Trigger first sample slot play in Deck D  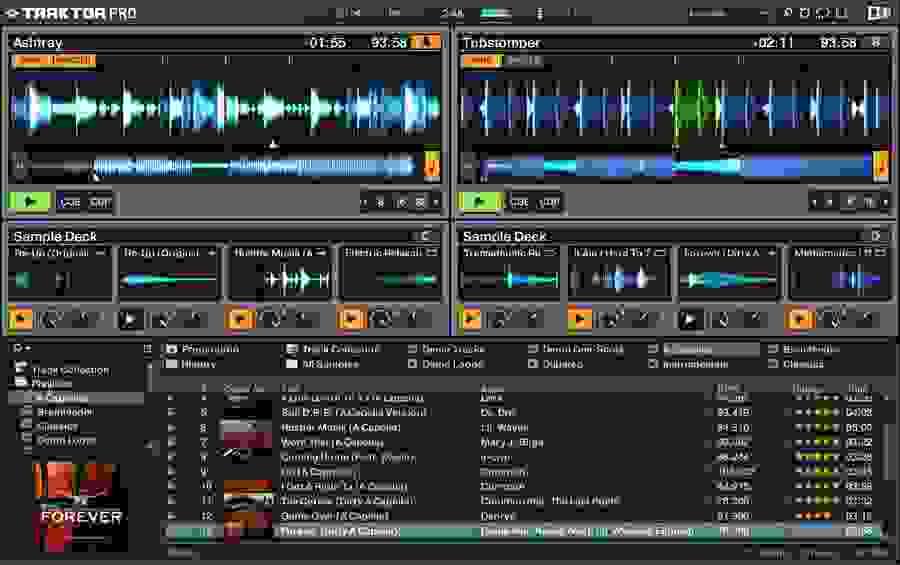coord(471,319)
